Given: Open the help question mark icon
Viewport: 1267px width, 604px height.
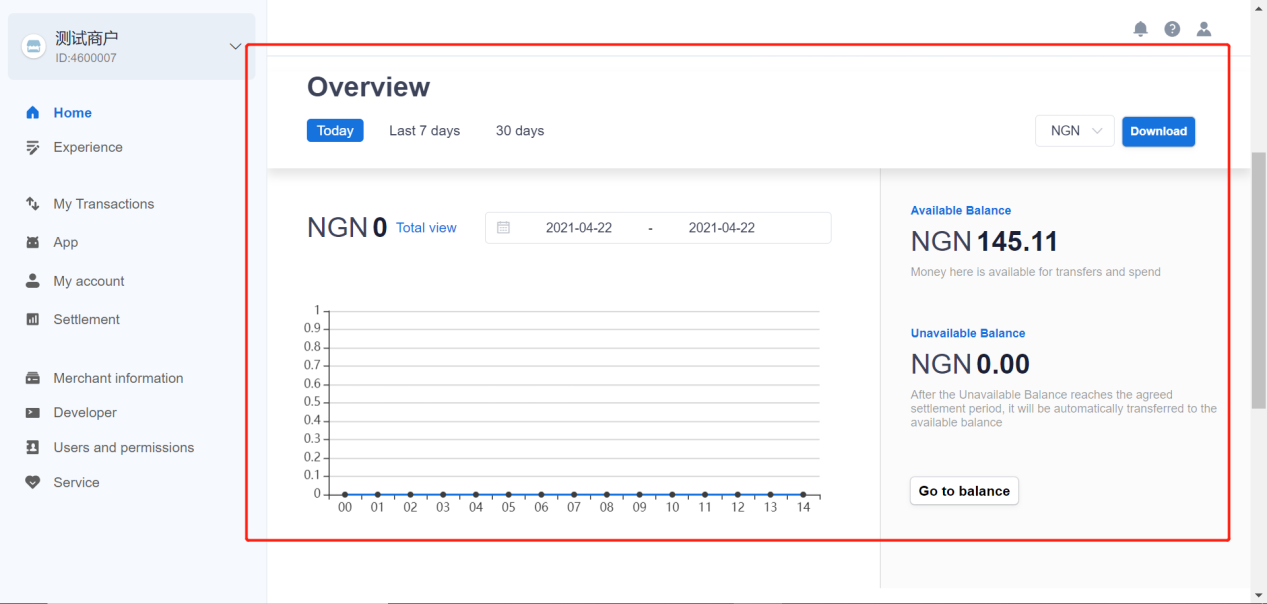Looking at the screenshot, I should [1172, 29].
